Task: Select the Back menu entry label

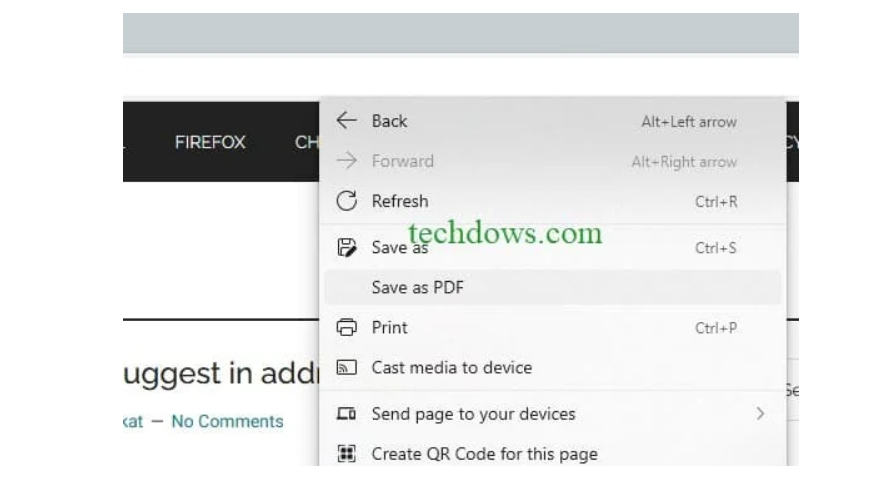Action: [389, 121]
